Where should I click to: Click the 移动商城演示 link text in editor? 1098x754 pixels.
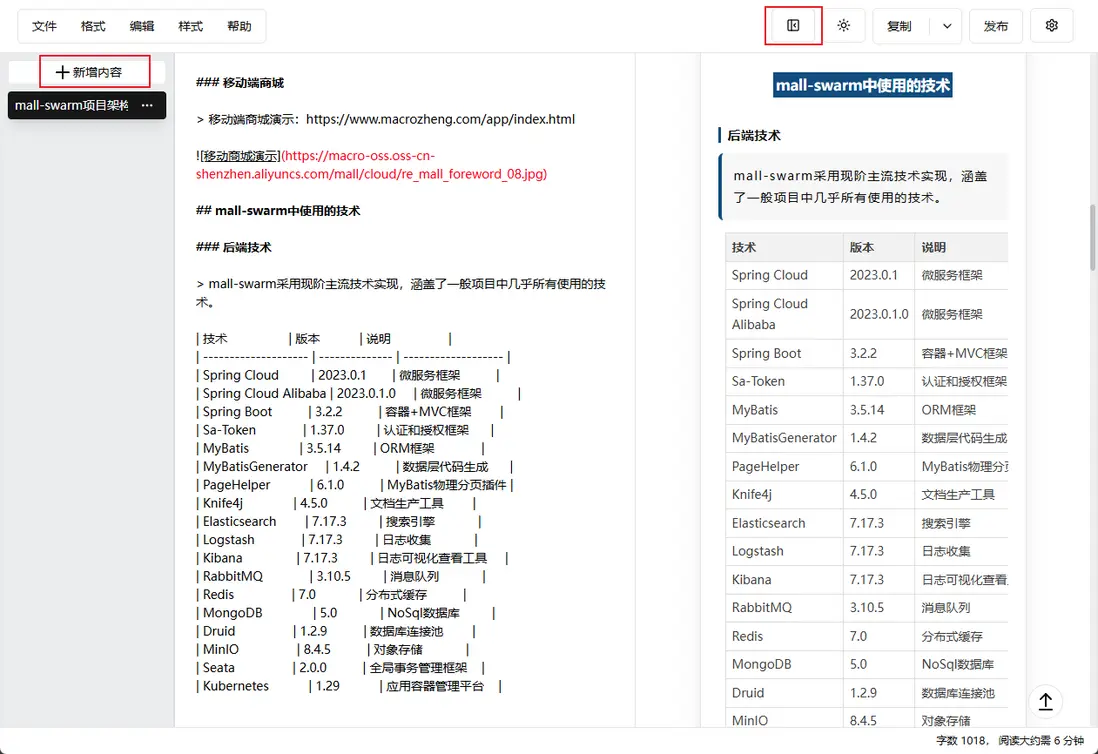[x=241, y=155]
